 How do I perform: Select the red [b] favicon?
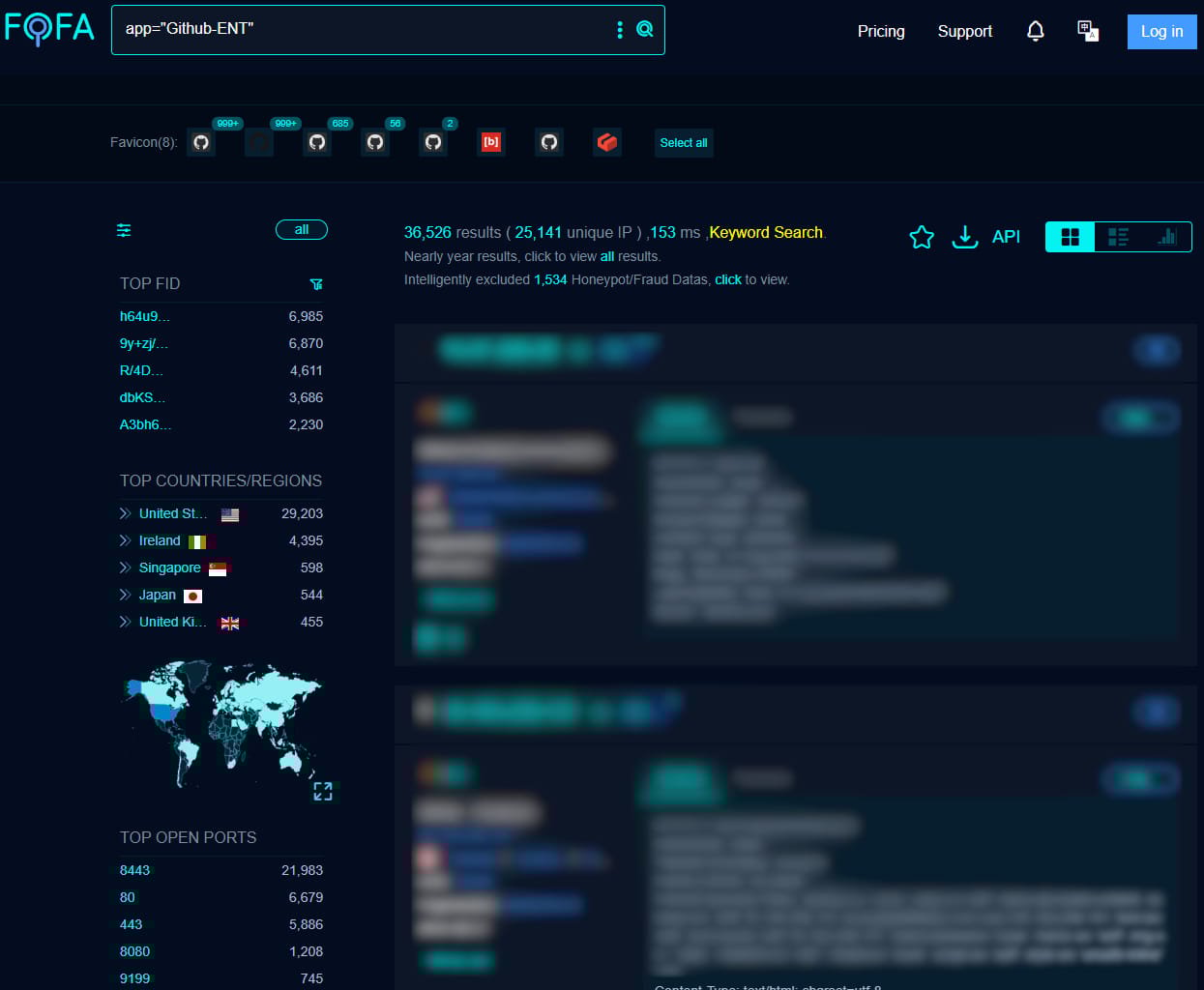(491, 142)
